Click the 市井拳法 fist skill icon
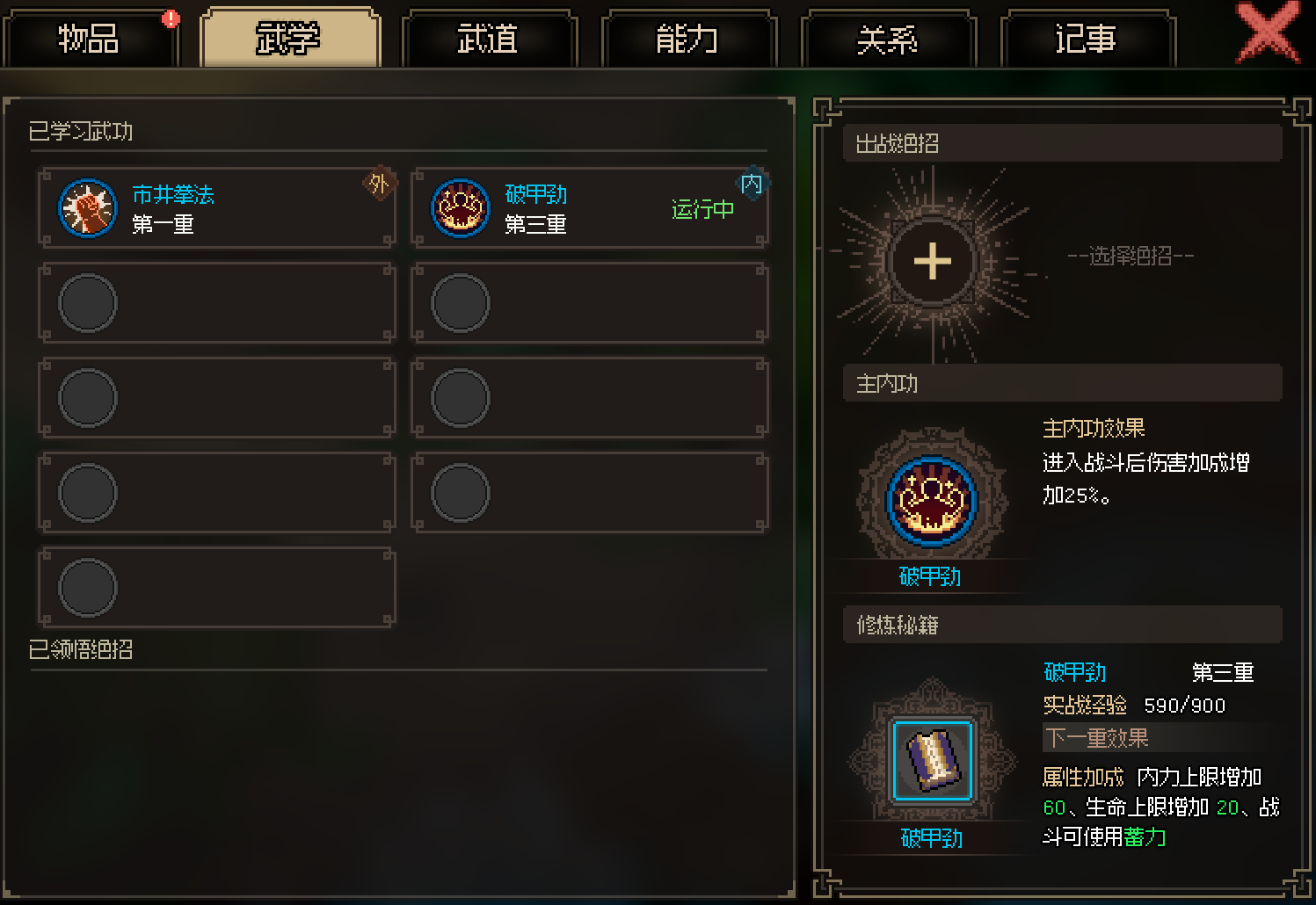The image size is (1316, 905). 88,208
